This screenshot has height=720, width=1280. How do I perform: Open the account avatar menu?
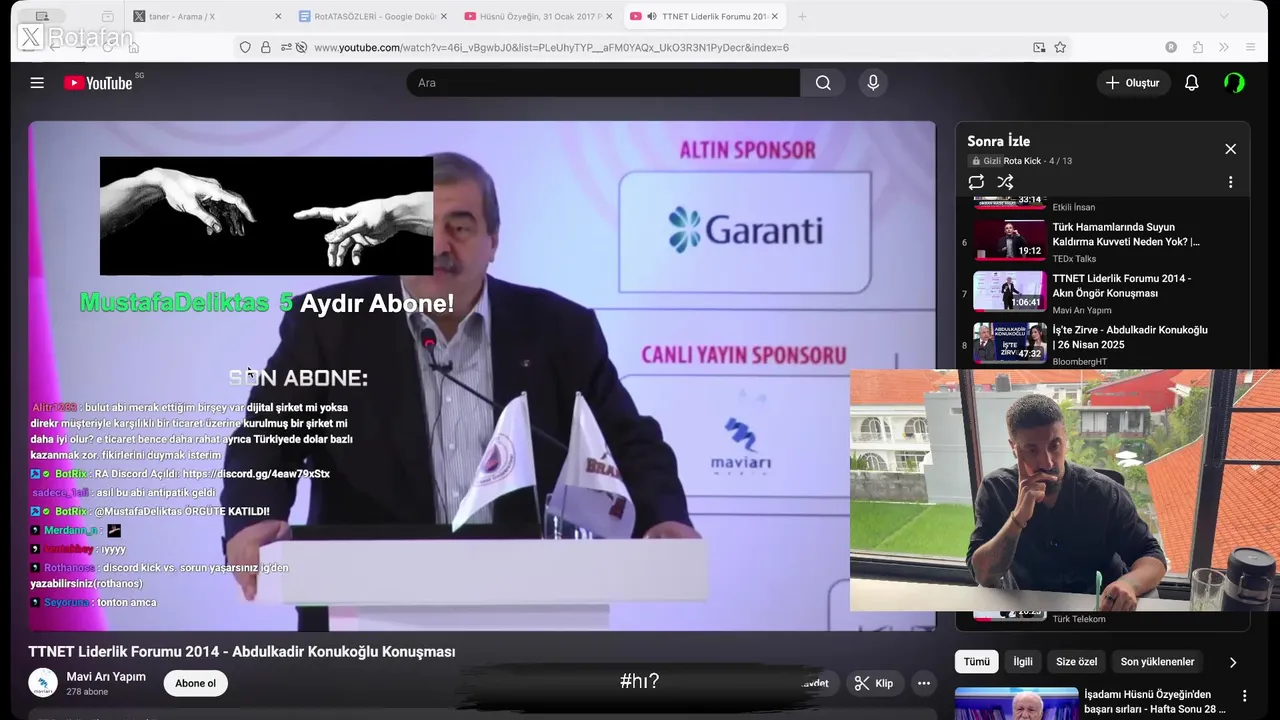(1234, 83)
